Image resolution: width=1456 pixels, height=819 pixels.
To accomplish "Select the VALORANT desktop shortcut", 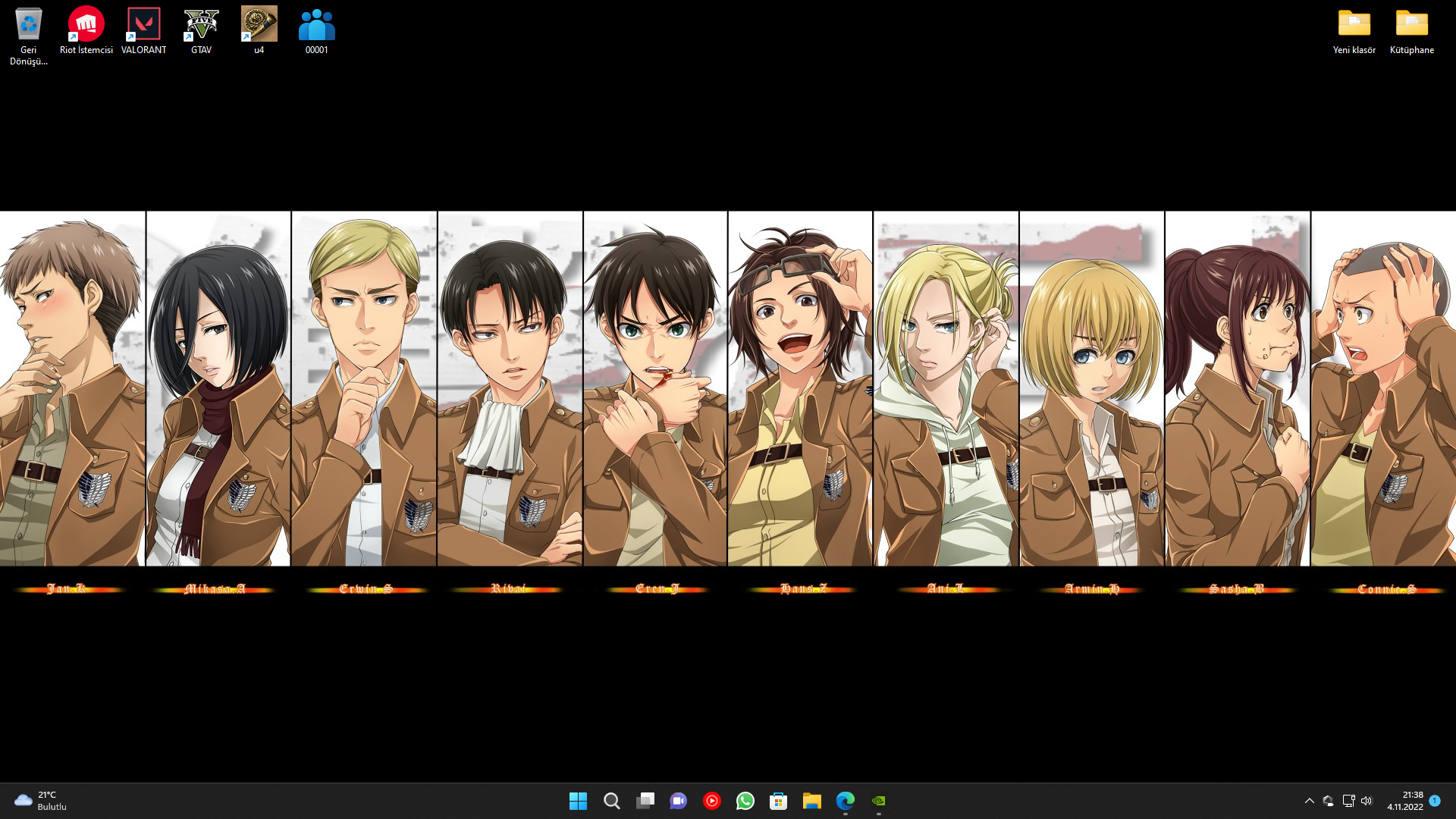I will click(144, 30).
